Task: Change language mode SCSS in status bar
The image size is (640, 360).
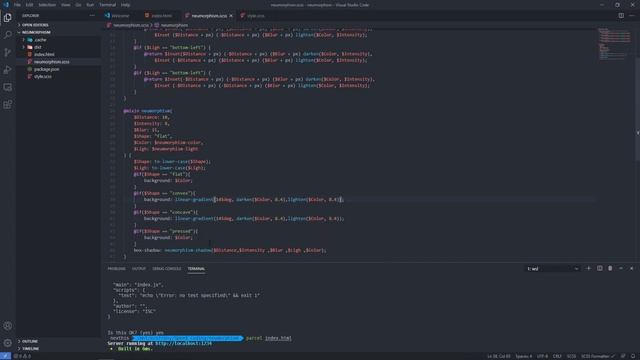Action: point(571,356)
